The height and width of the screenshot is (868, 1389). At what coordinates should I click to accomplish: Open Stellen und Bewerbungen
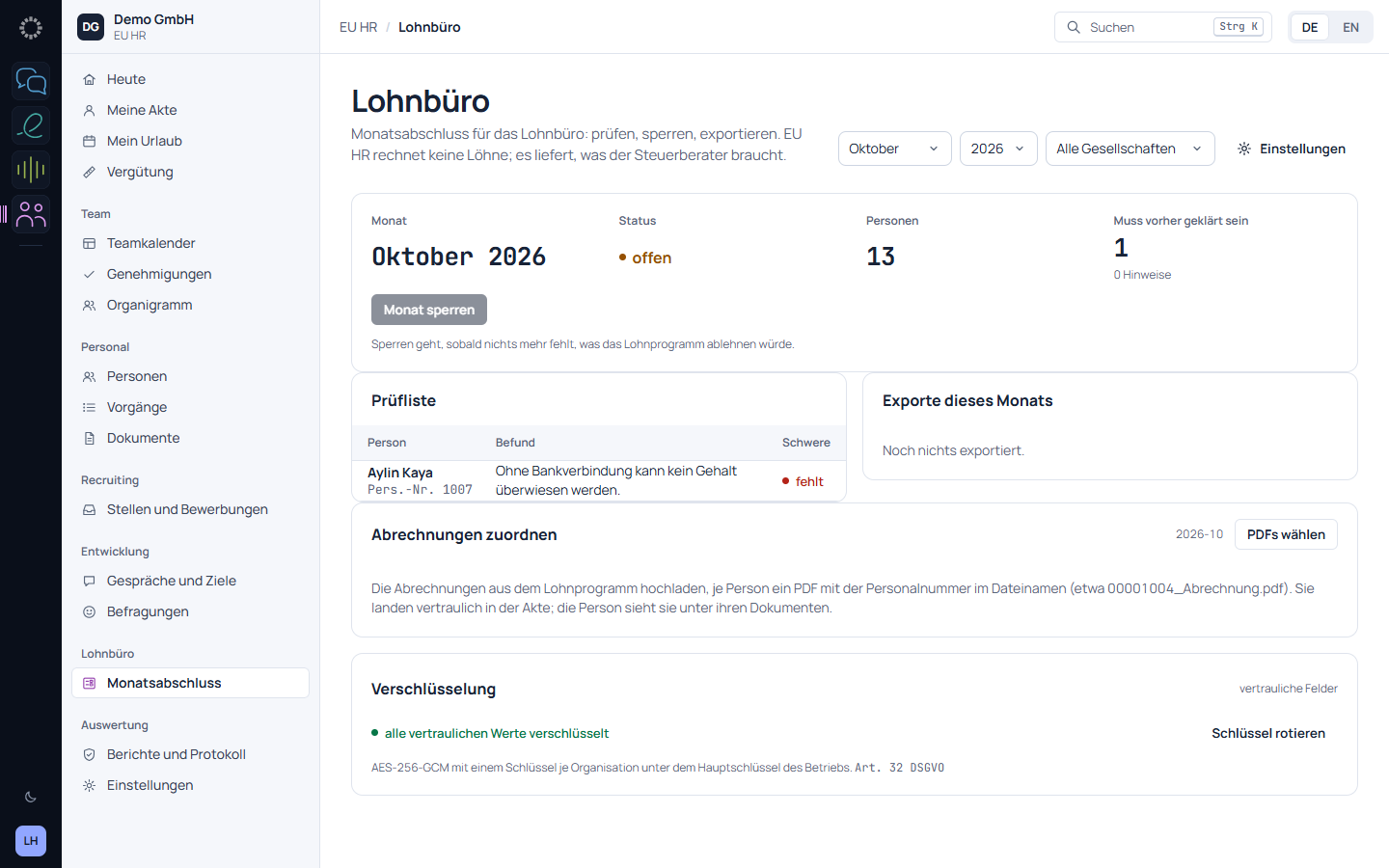190,509
